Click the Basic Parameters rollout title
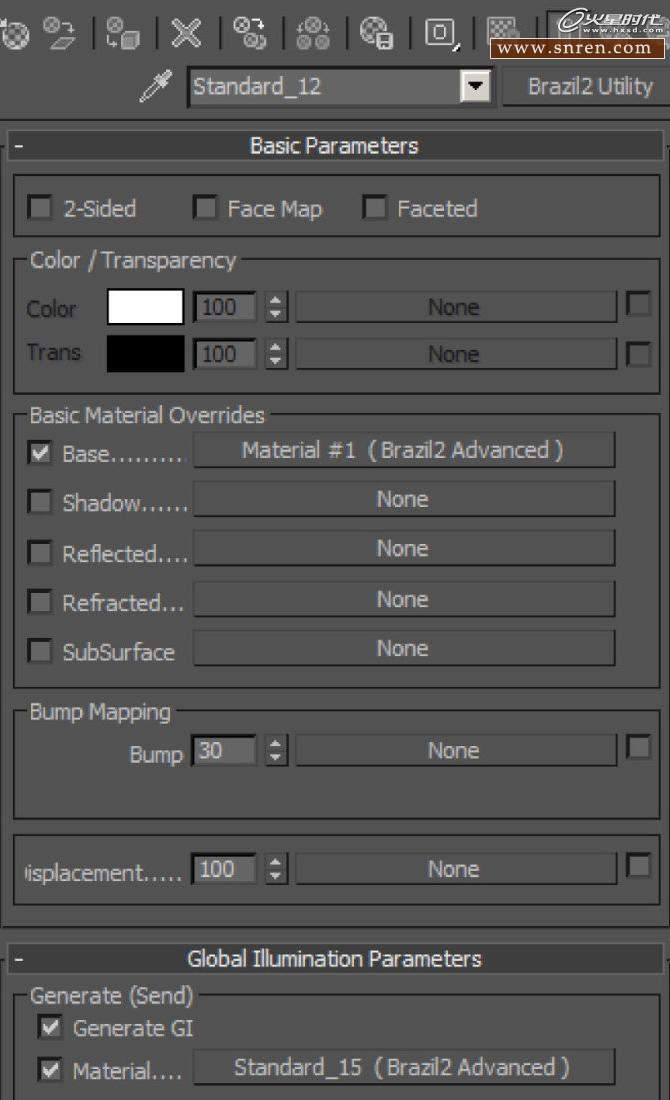The image size is (670, 1100). (335, 146)
